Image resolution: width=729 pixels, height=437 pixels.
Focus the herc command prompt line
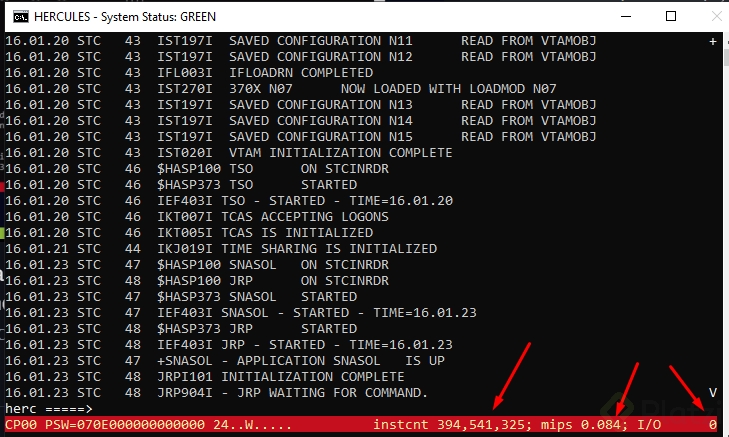[x=200, y=409]
